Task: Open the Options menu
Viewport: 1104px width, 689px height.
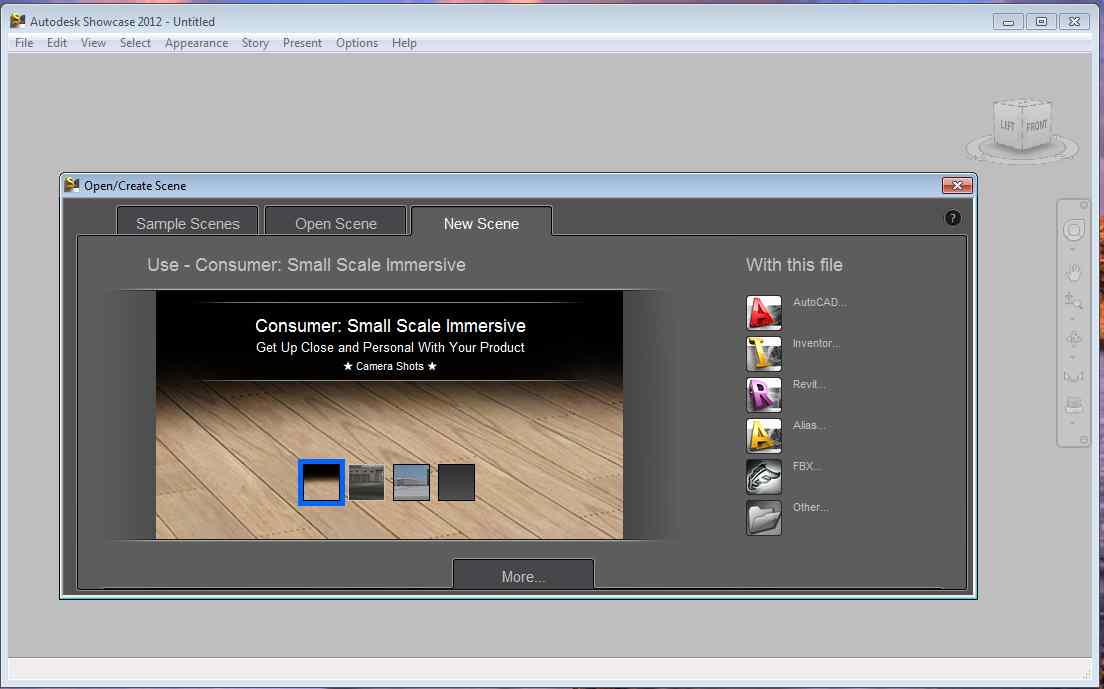Action: click(x=357, y=43)
